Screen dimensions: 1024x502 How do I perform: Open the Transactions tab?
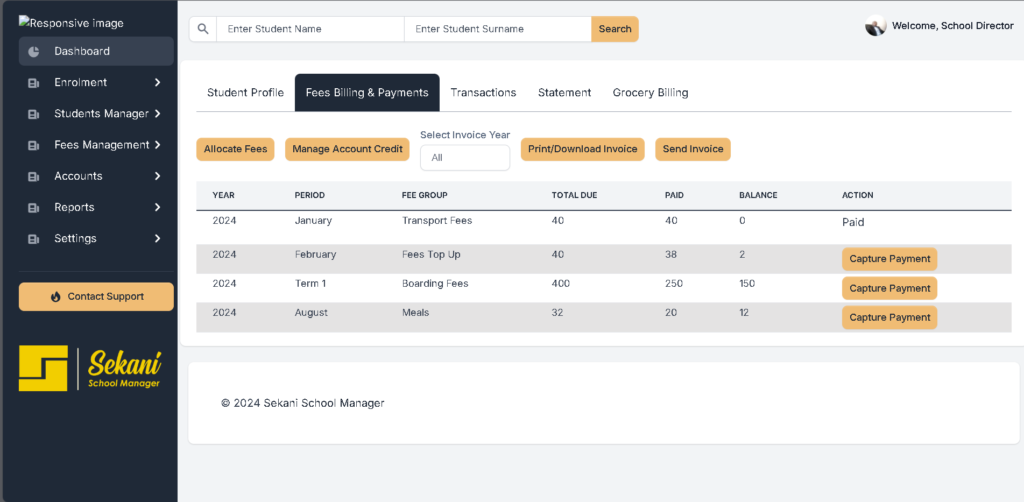[x=483, y=93]
